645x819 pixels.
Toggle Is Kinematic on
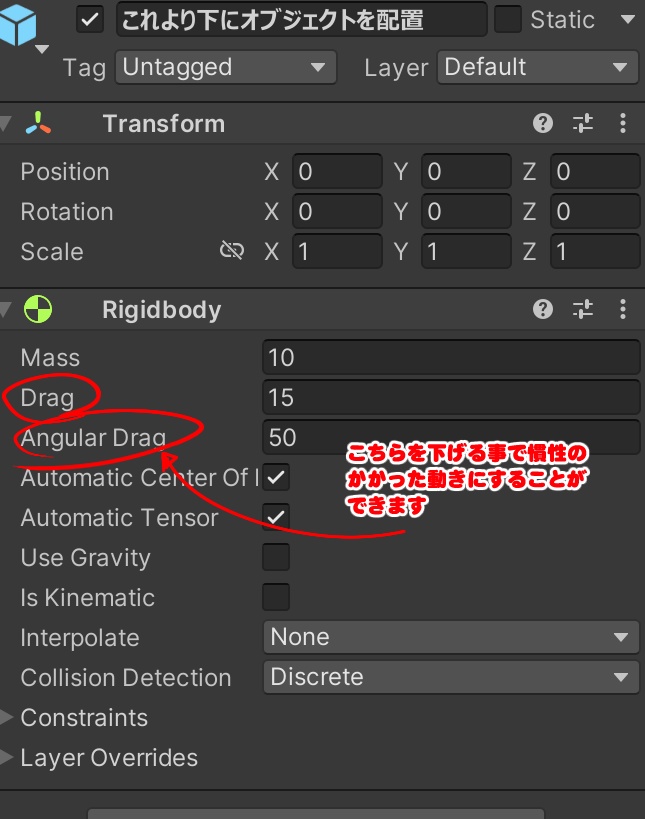(x=276, y=597)
